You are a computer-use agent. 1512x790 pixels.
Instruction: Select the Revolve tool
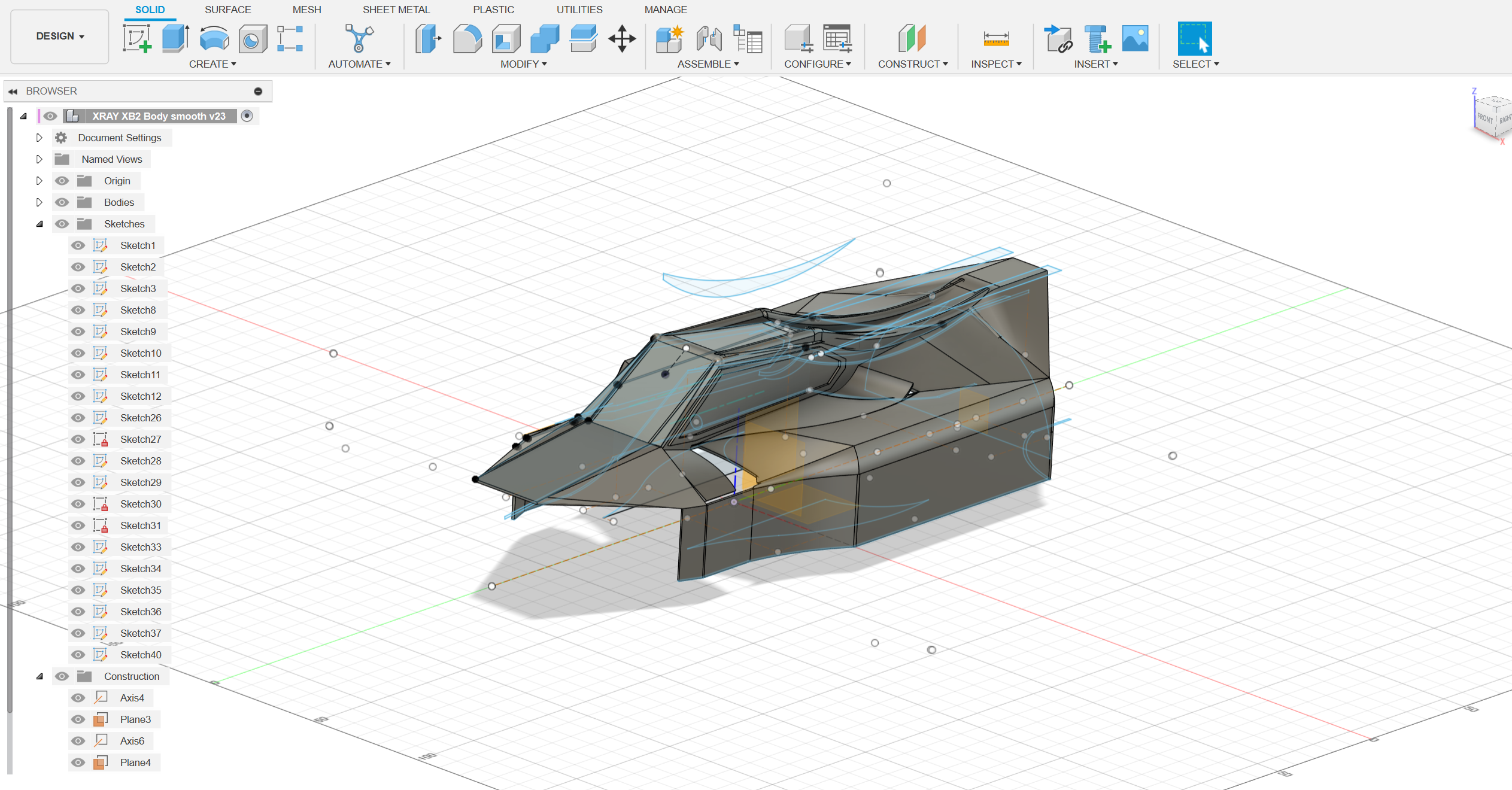coord(215,38)
